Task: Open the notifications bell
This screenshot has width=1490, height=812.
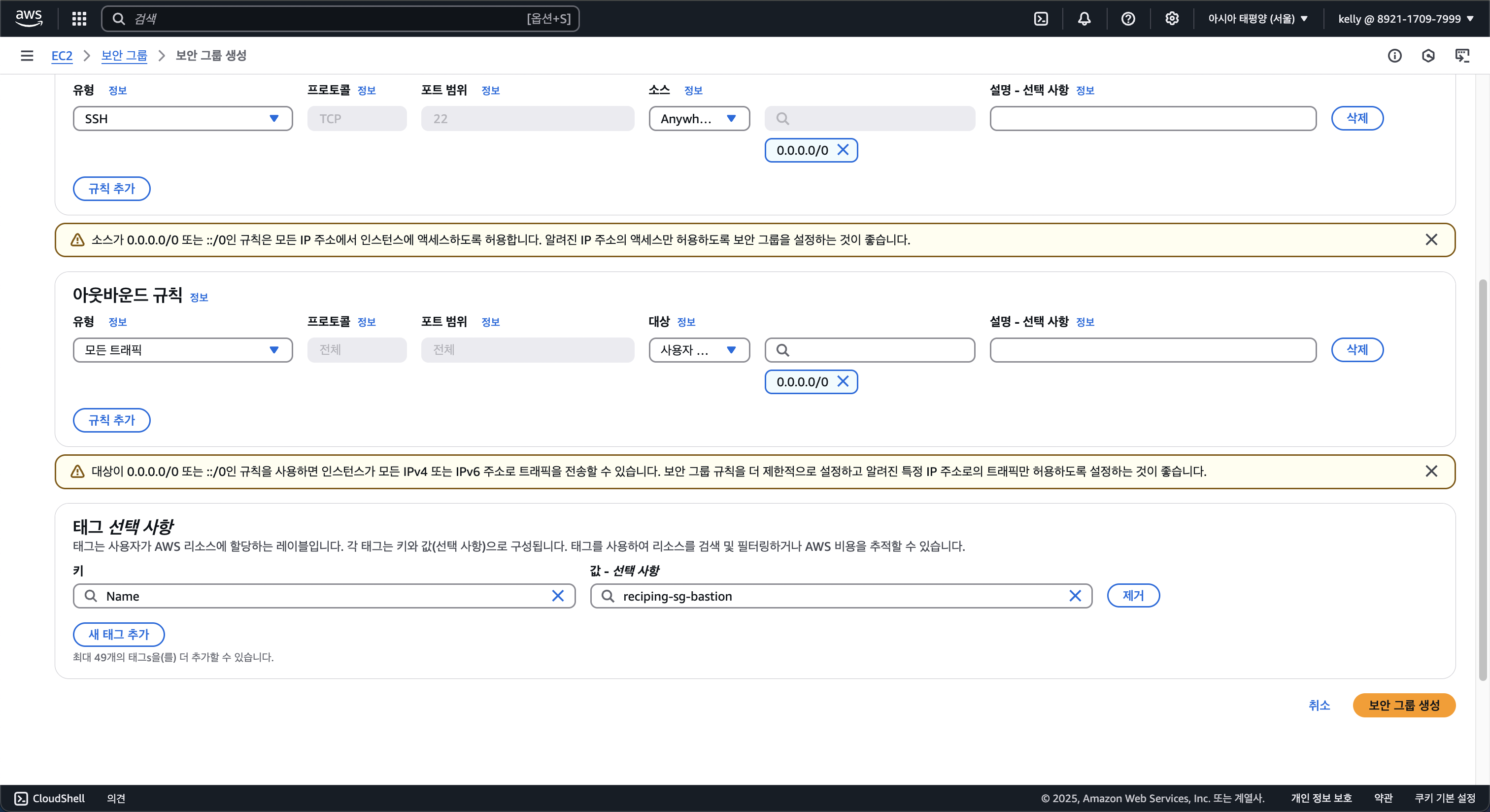Action: 1084,19
